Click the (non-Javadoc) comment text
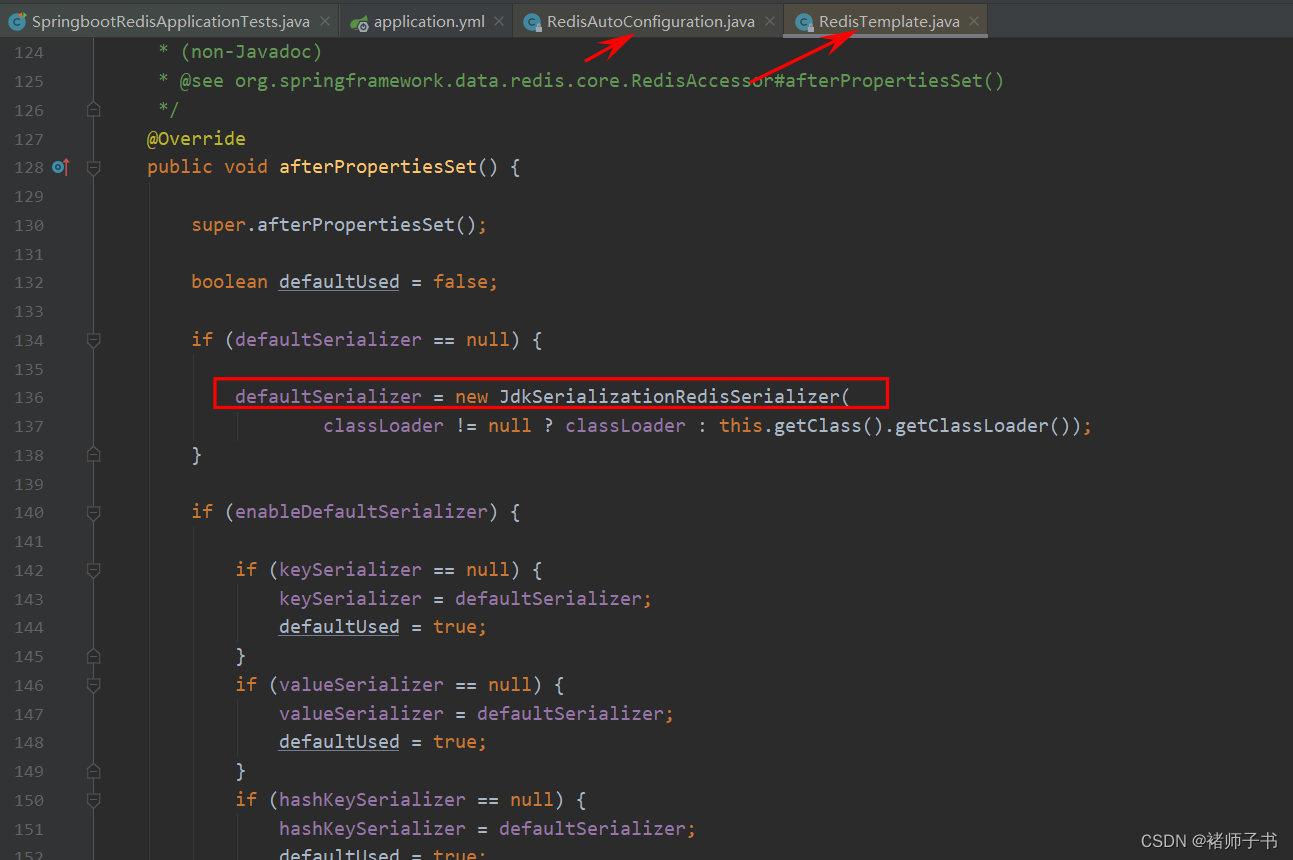The width and height of the screenshot is (1293, 860). 251,52
